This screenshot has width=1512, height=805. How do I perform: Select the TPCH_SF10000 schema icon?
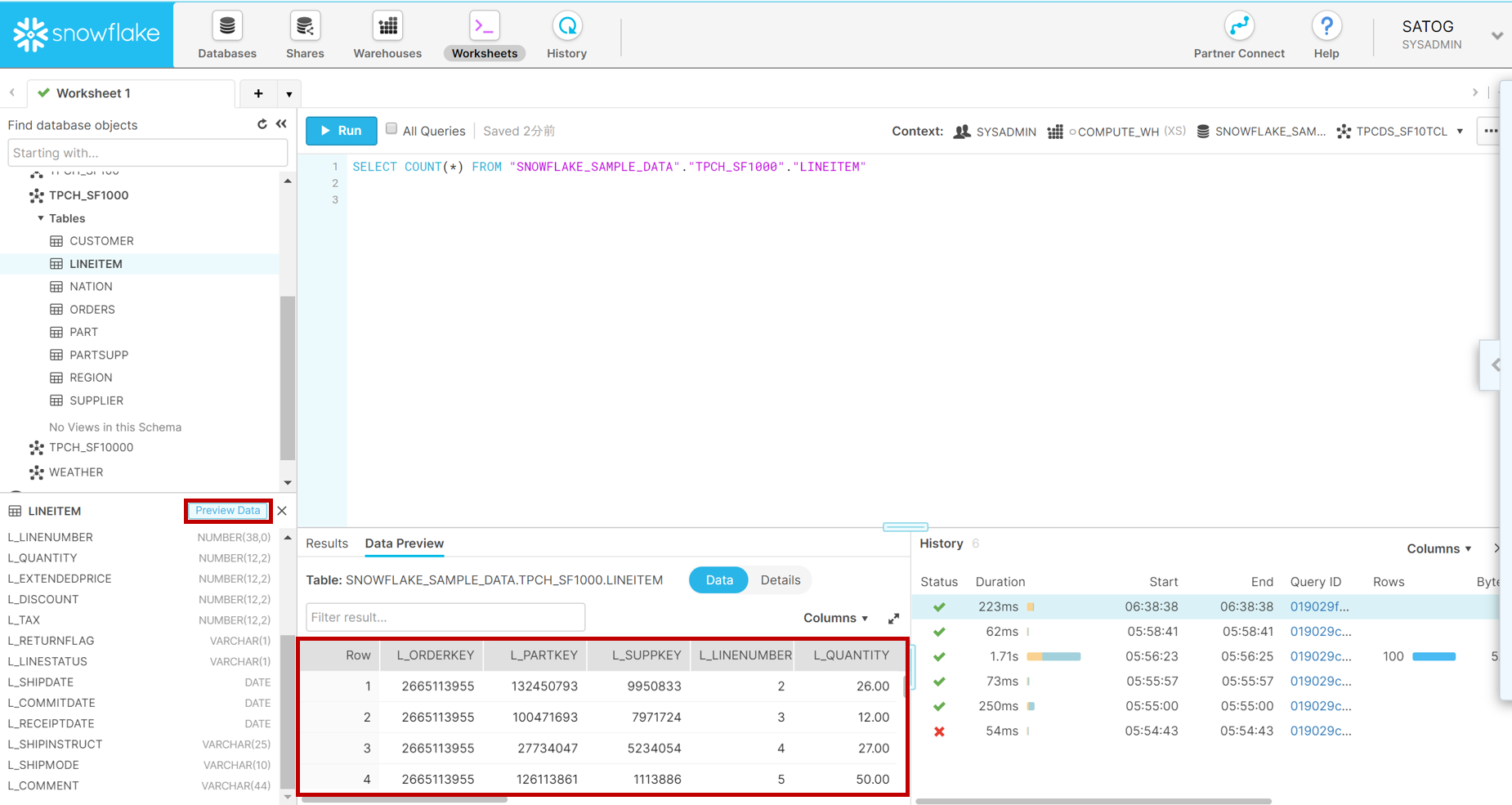click(x=37, y=448)
